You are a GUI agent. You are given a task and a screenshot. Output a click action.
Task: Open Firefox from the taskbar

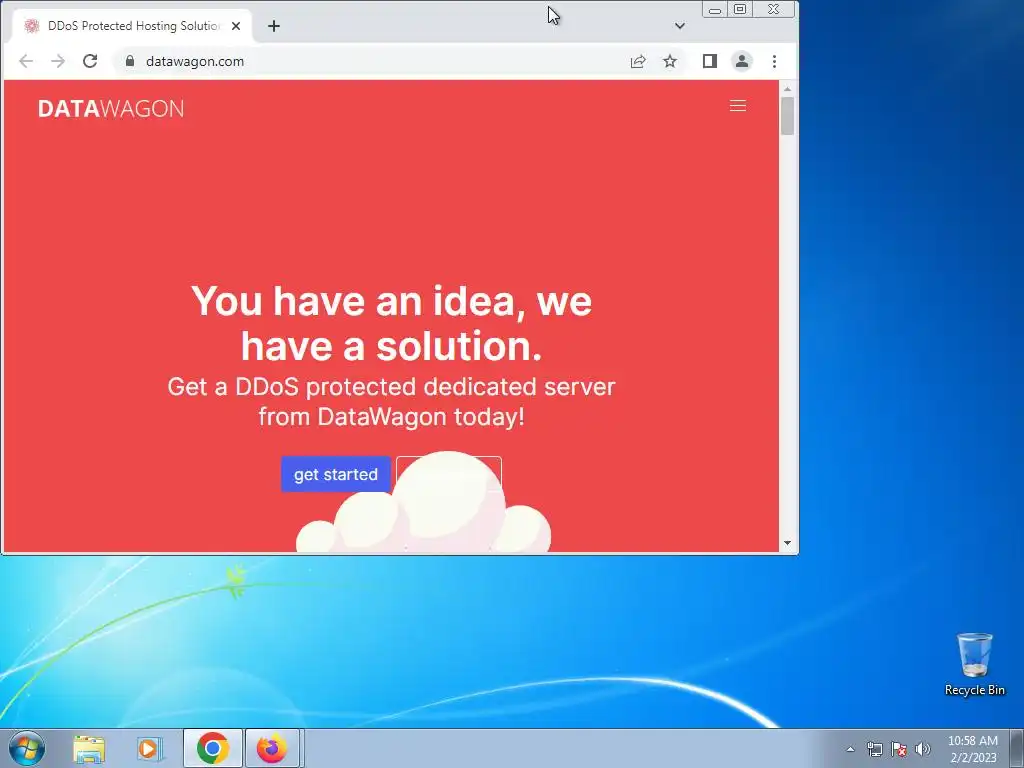click(272, 748)
